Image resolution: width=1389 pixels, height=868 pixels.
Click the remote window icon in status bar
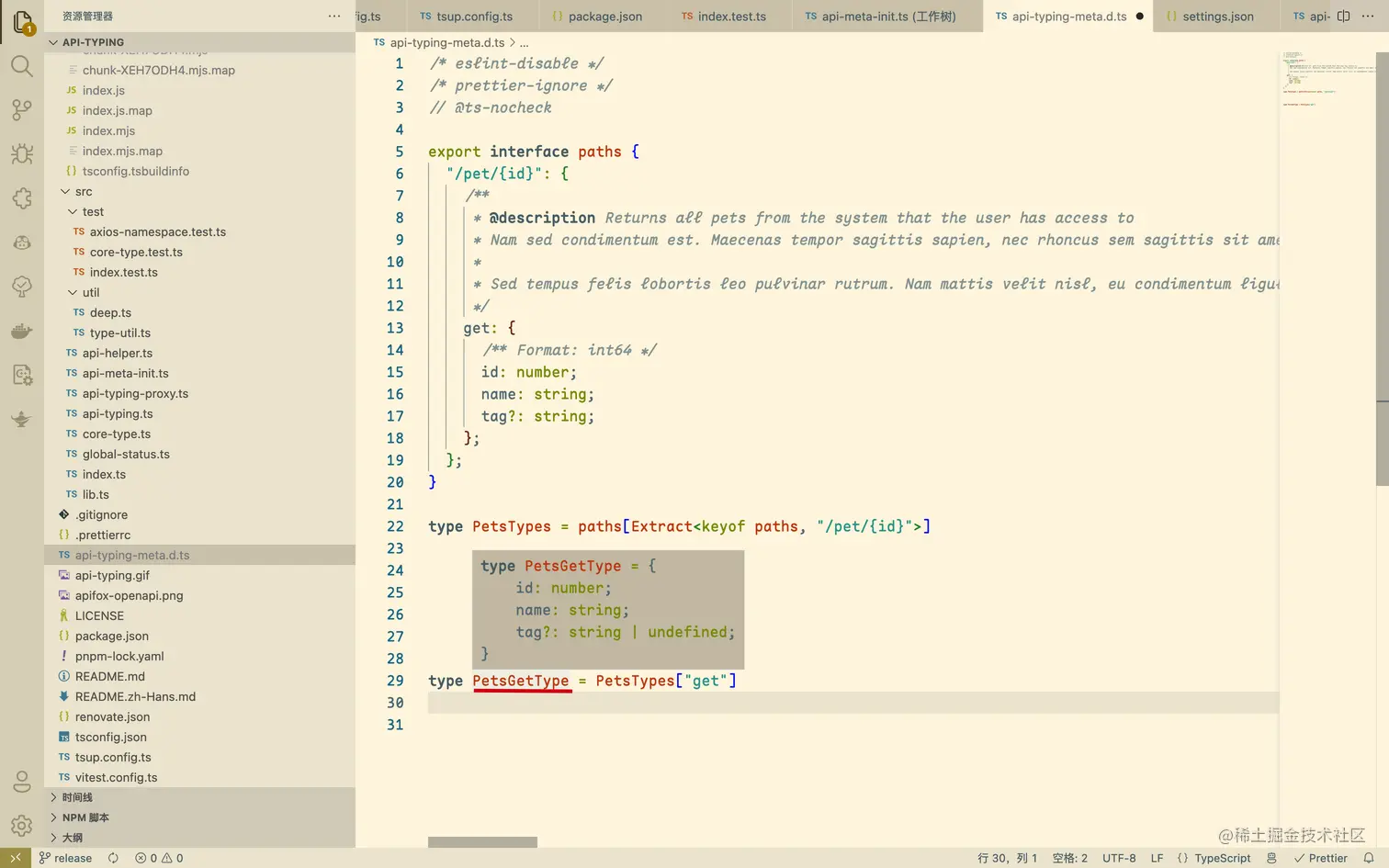tap(16, 858)
